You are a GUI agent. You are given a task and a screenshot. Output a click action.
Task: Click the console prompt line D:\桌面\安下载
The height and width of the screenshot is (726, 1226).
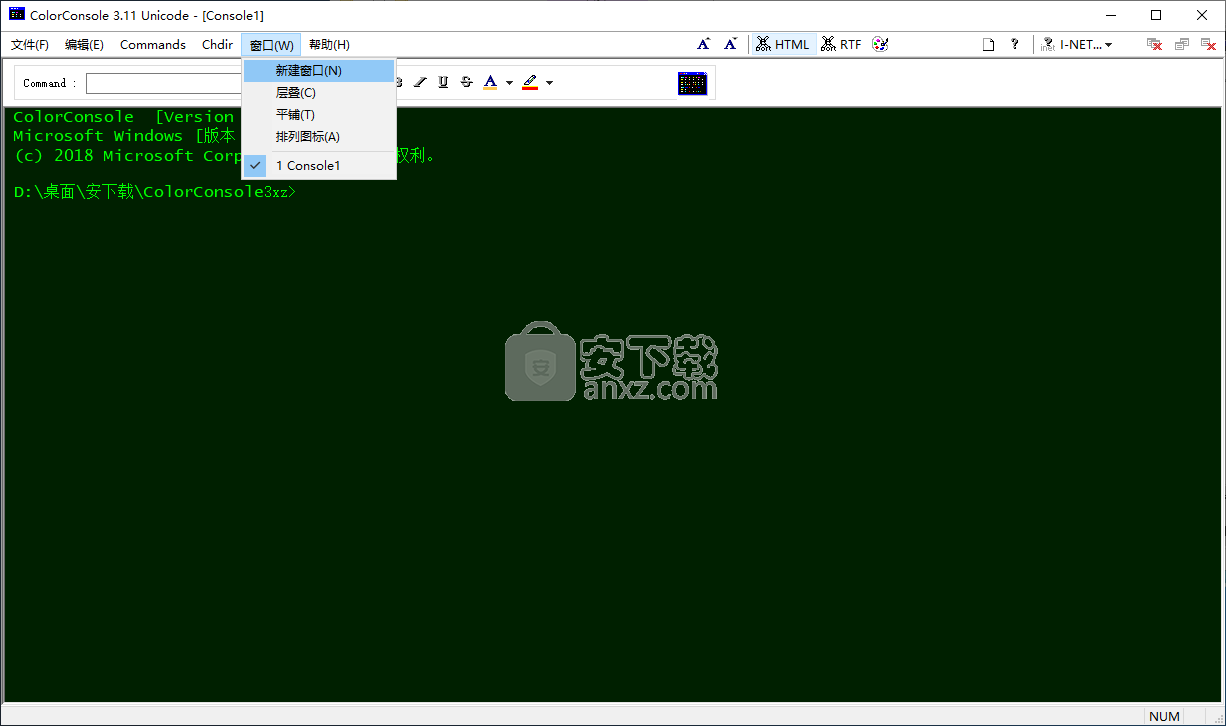[x=155, y=192]
